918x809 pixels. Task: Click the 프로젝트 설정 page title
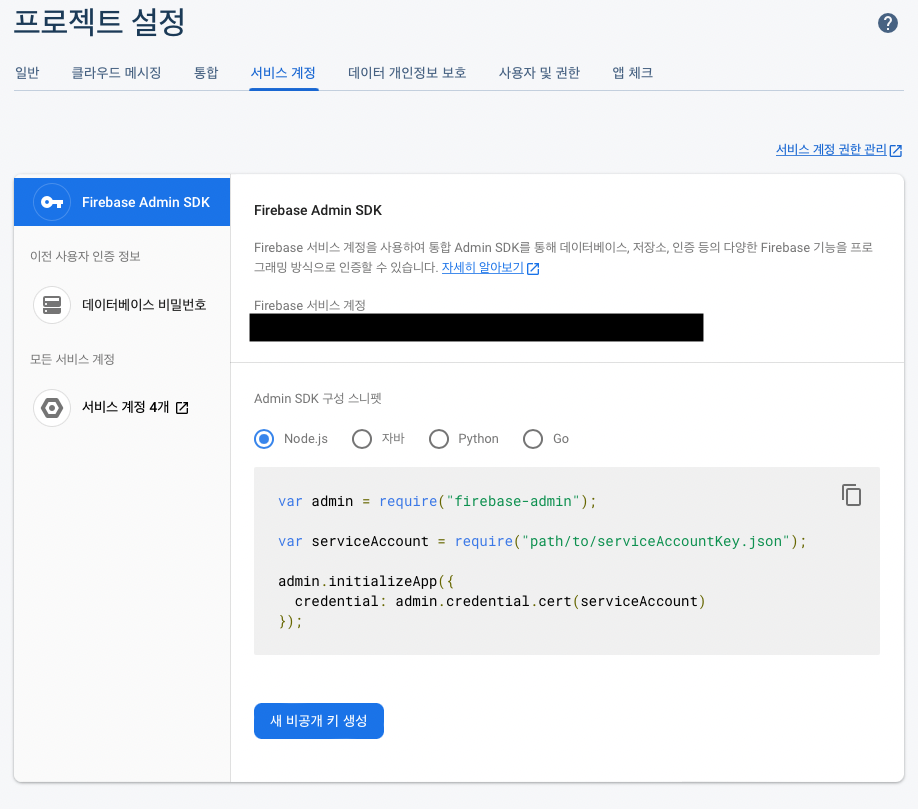pyautogui.click(x=99, y=22)
